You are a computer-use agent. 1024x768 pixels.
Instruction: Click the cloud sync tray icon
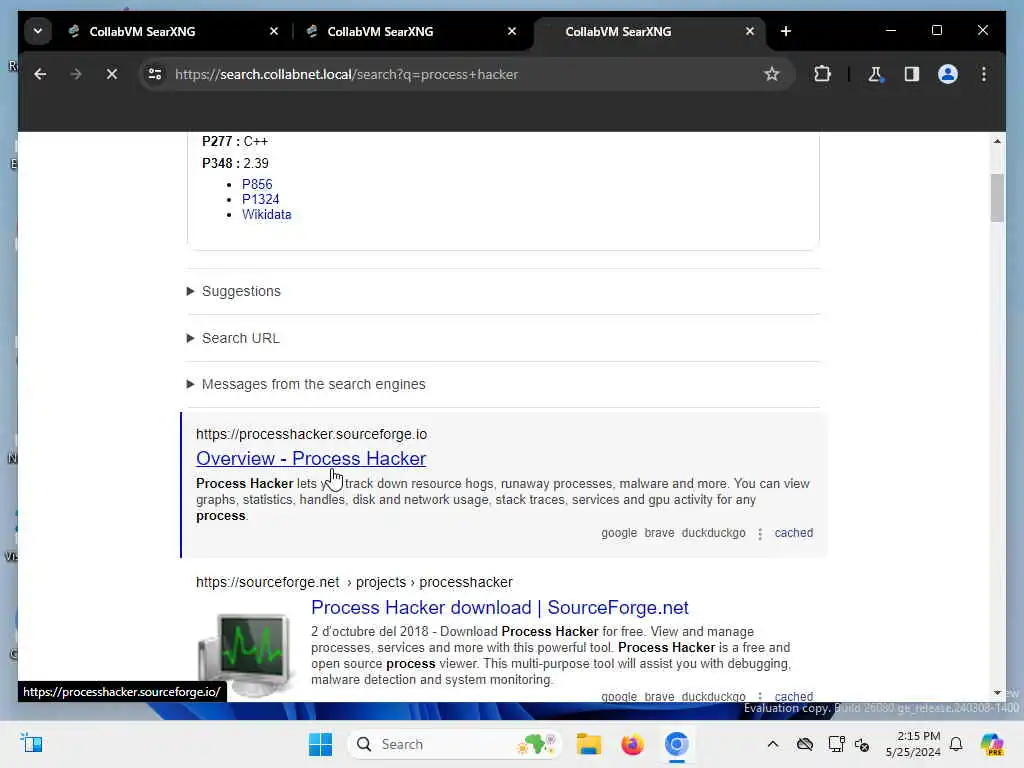pos(805,744)
